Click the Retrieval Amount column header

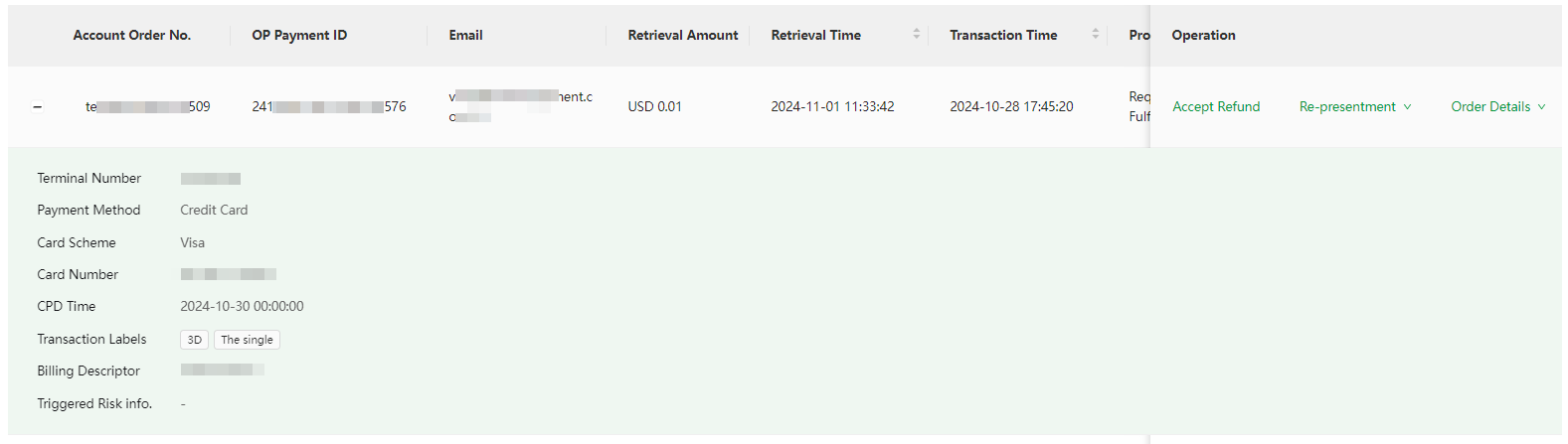(x=683, y=35)
